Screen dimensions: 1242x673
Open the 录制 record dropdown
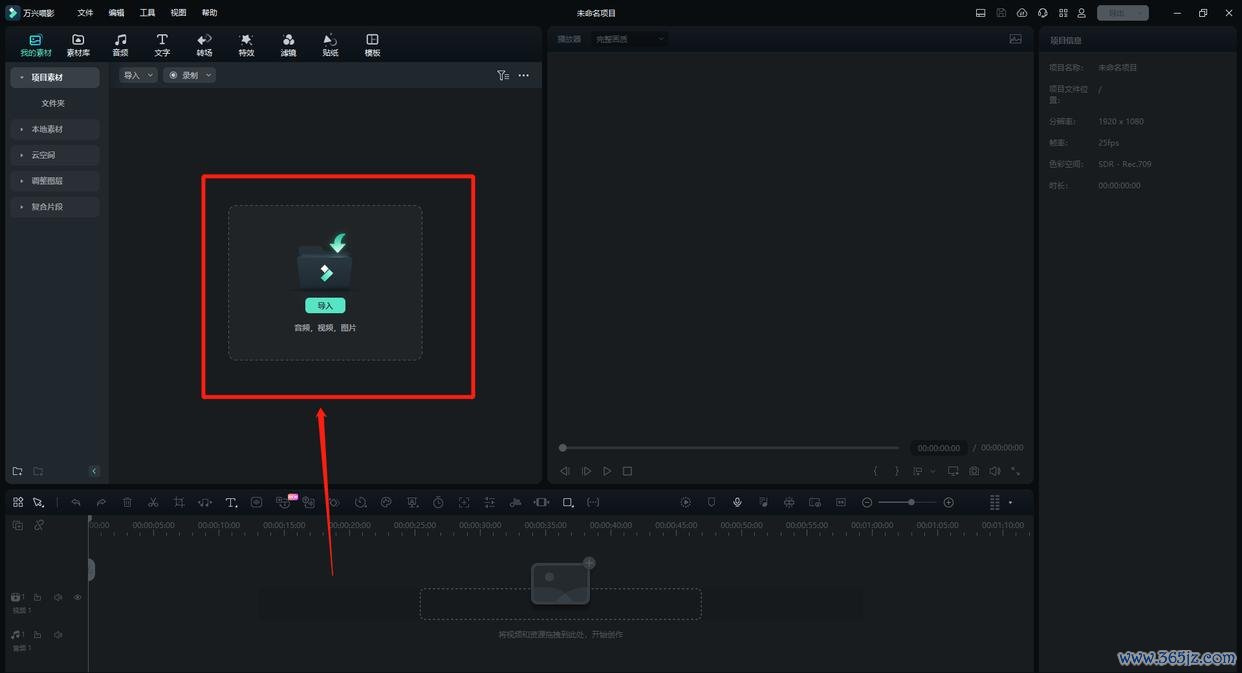click(189, 75)
